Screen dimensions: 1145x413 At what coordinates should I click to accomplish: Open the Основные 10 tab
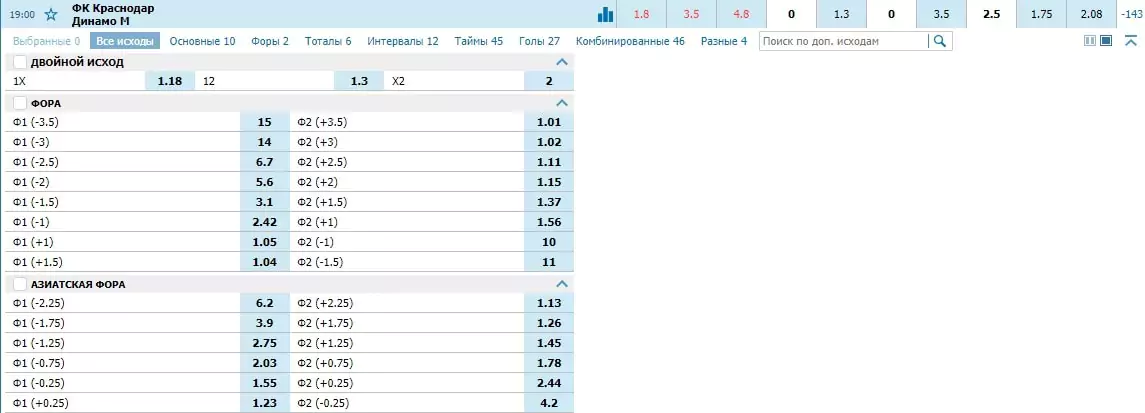click(x=202, y=41)
